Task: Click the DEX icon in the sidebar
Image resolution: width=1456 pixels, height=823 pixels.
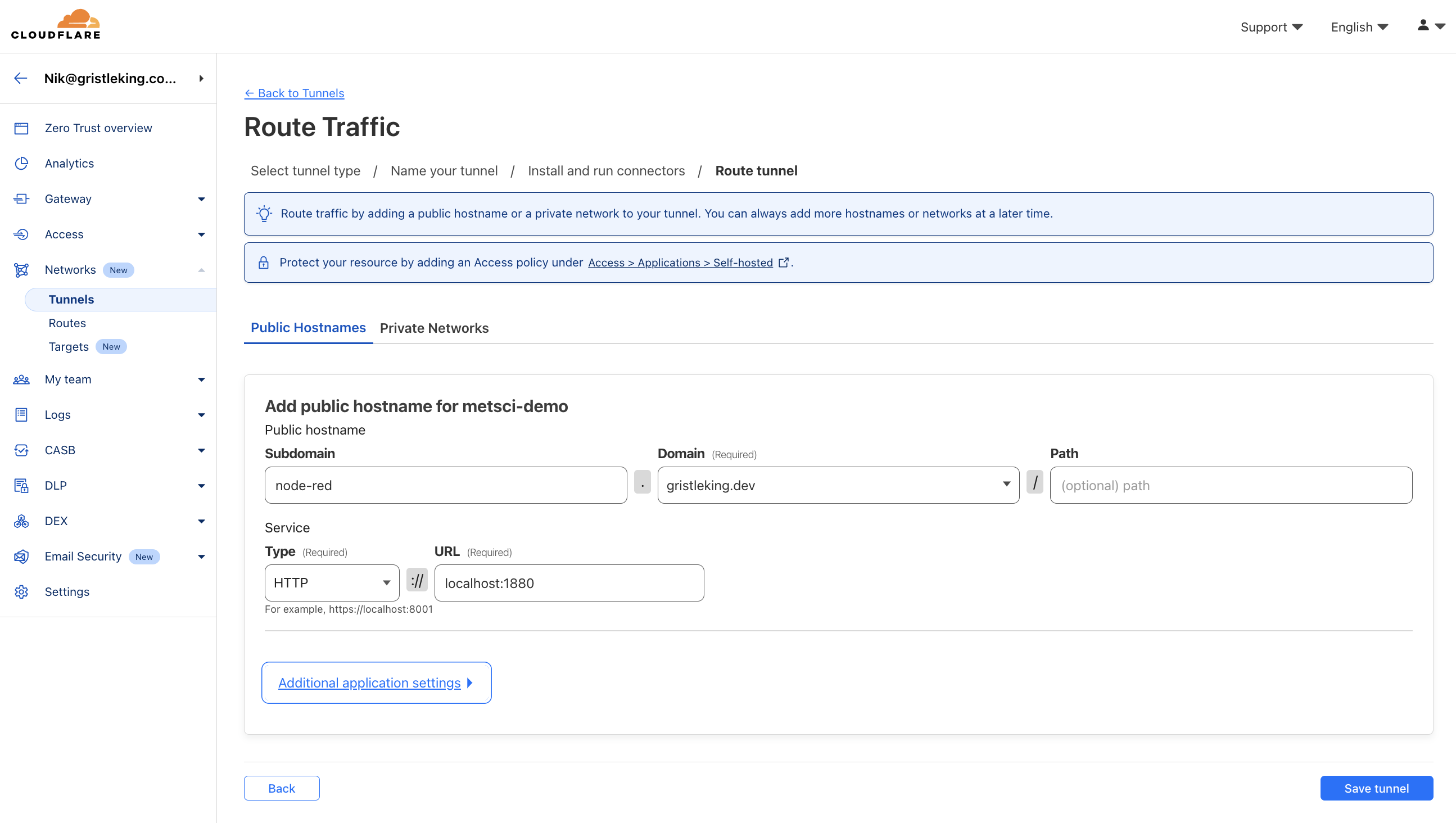Action: coord(21,521)
